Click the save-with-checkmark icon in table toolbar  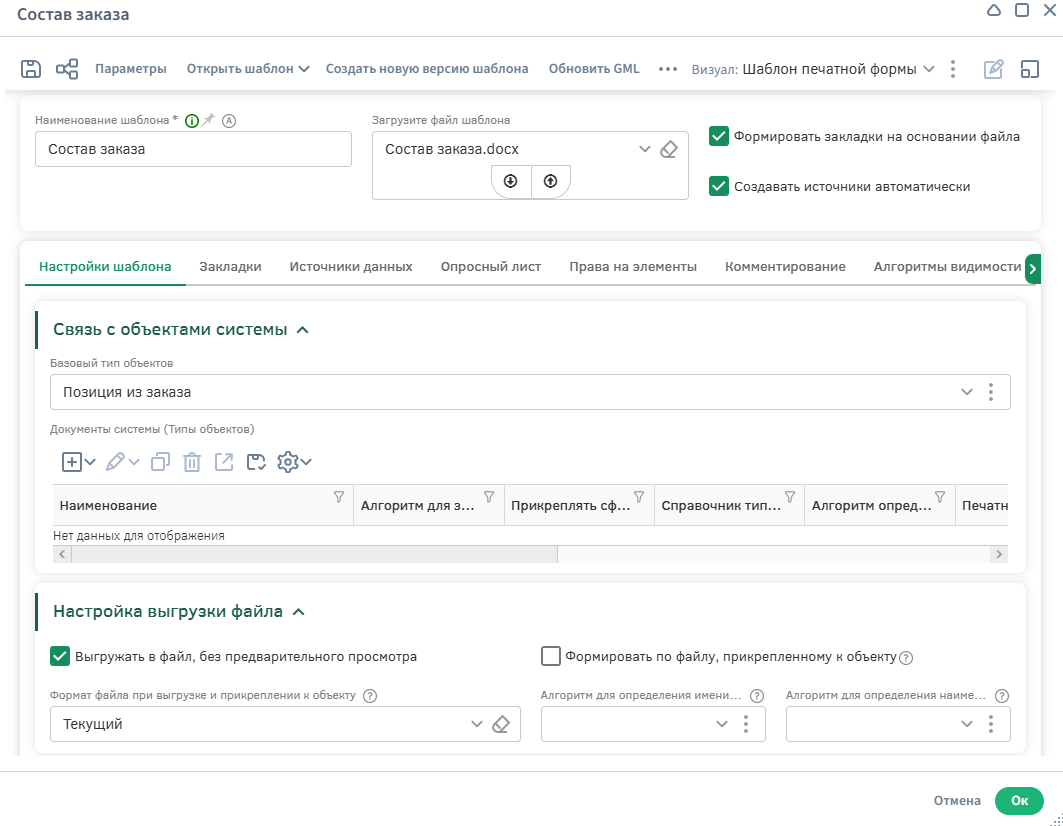[x=256, y=462]
